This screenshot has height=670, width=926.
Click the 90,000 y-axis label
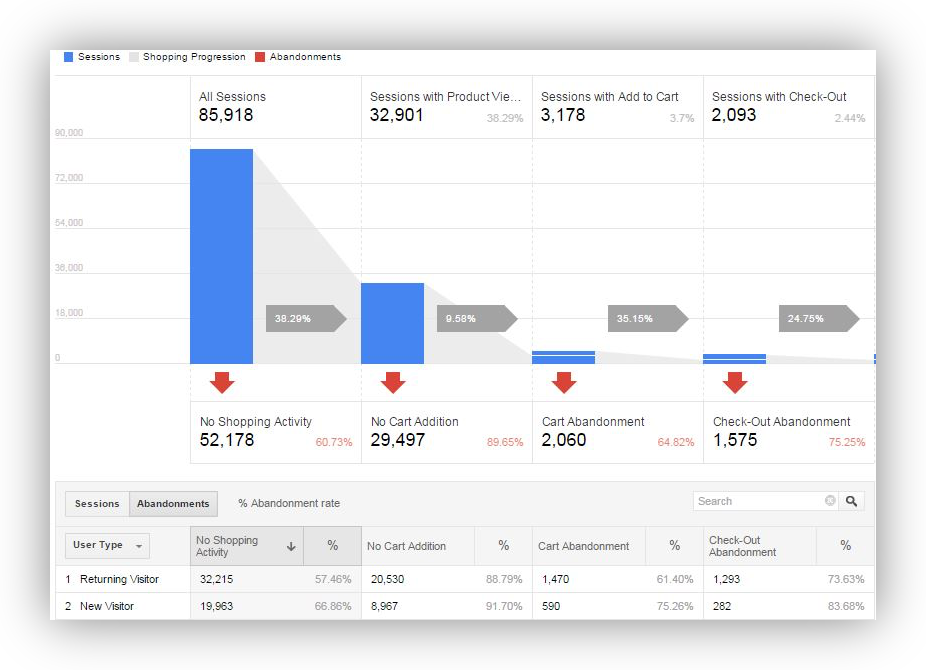(69, 133)
